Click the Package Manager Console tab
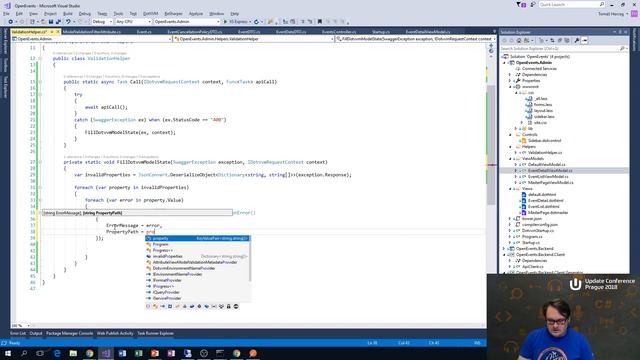This screenshot has width=640, height=360. click(x=69, y=333)
